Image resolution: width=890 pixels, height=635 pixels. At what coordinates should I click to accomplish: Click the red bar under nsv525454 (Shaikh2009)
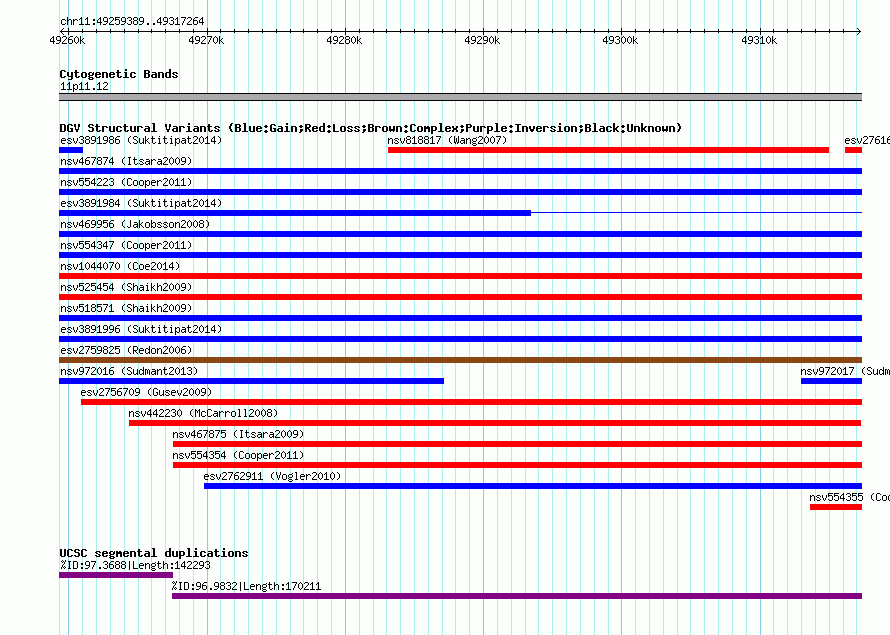click(460, 297)
